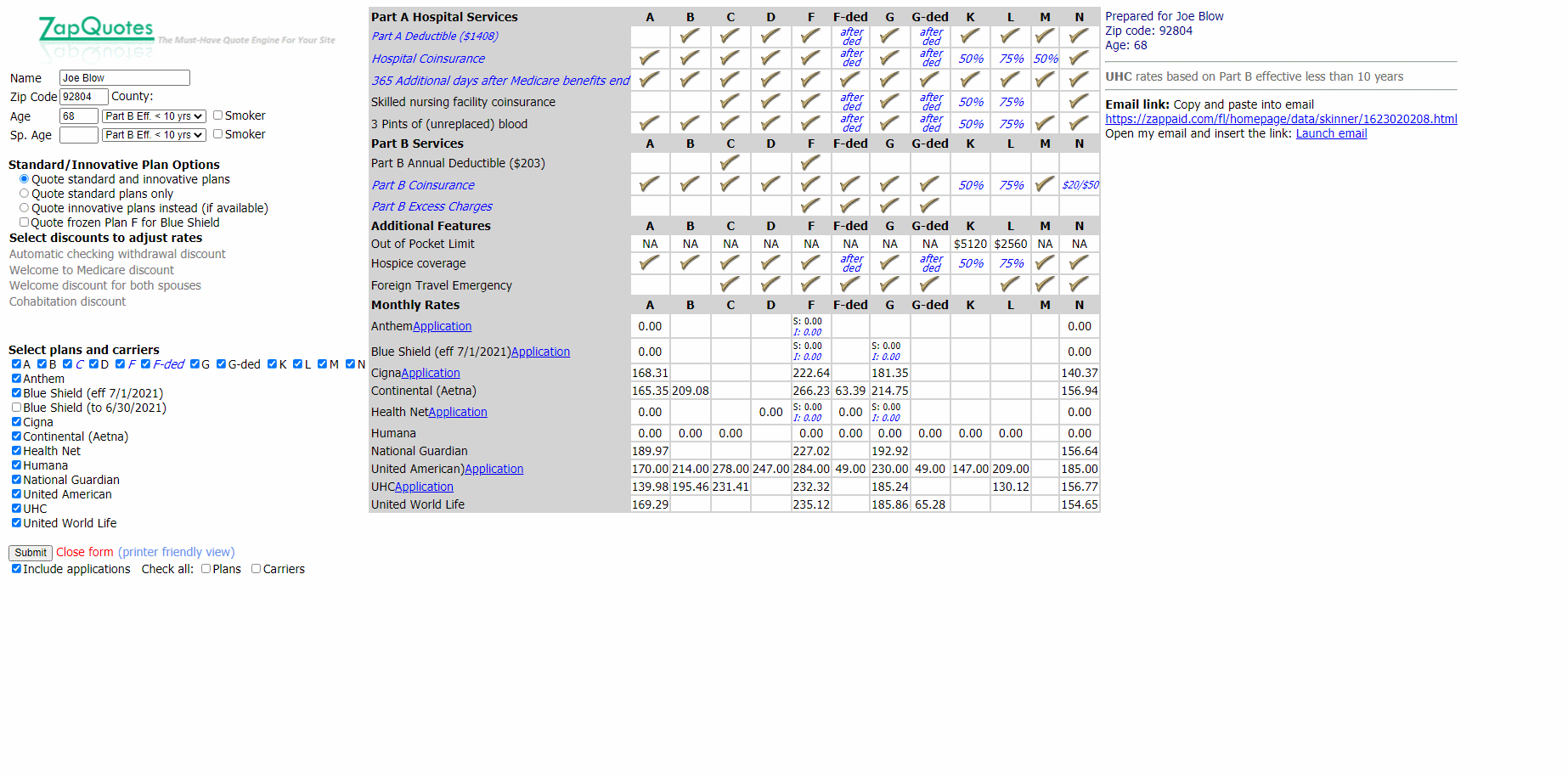Viewport: 1568px width, 777px height.
Task: Click the Cigna plan A rate '168.31'
Action: point(650,373)
